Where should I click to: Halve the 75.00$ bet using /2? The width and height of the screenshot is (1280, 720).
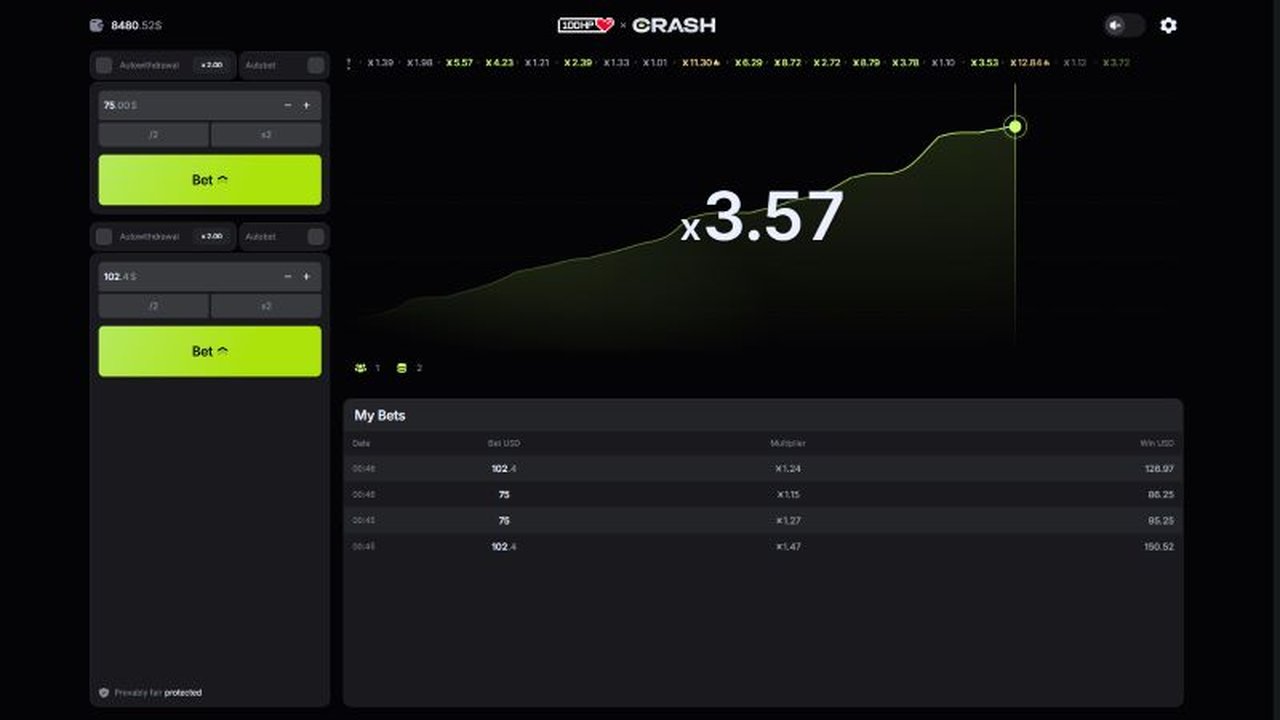pyautogui.click(x=154, y=135)
